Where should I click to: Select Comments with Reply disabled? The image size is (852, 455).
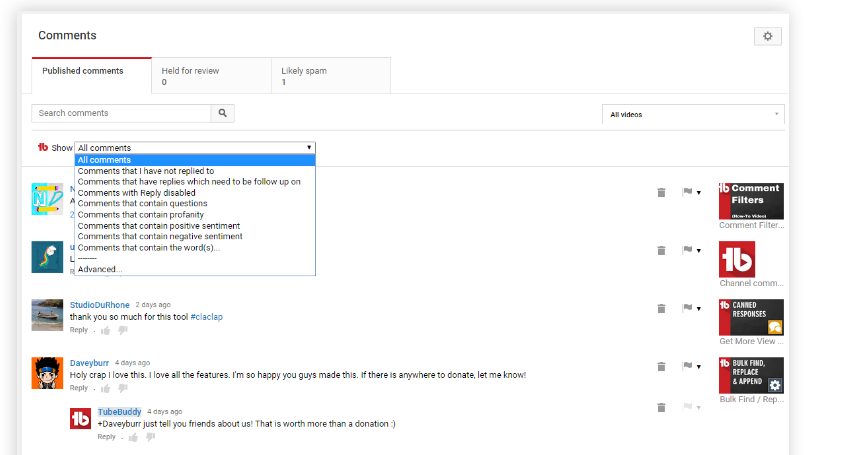(x=195, y=193)
